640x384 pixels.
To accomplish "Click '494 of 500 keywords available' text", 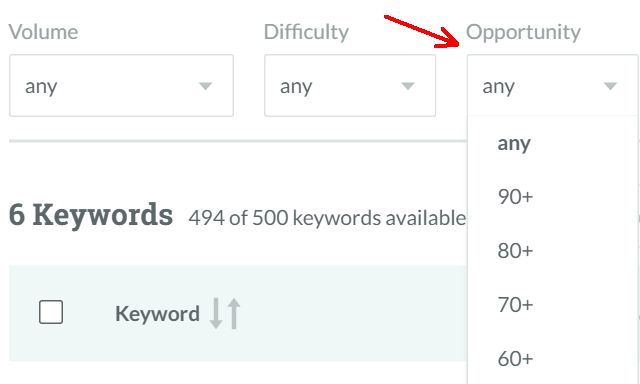I will click(327, 218).
